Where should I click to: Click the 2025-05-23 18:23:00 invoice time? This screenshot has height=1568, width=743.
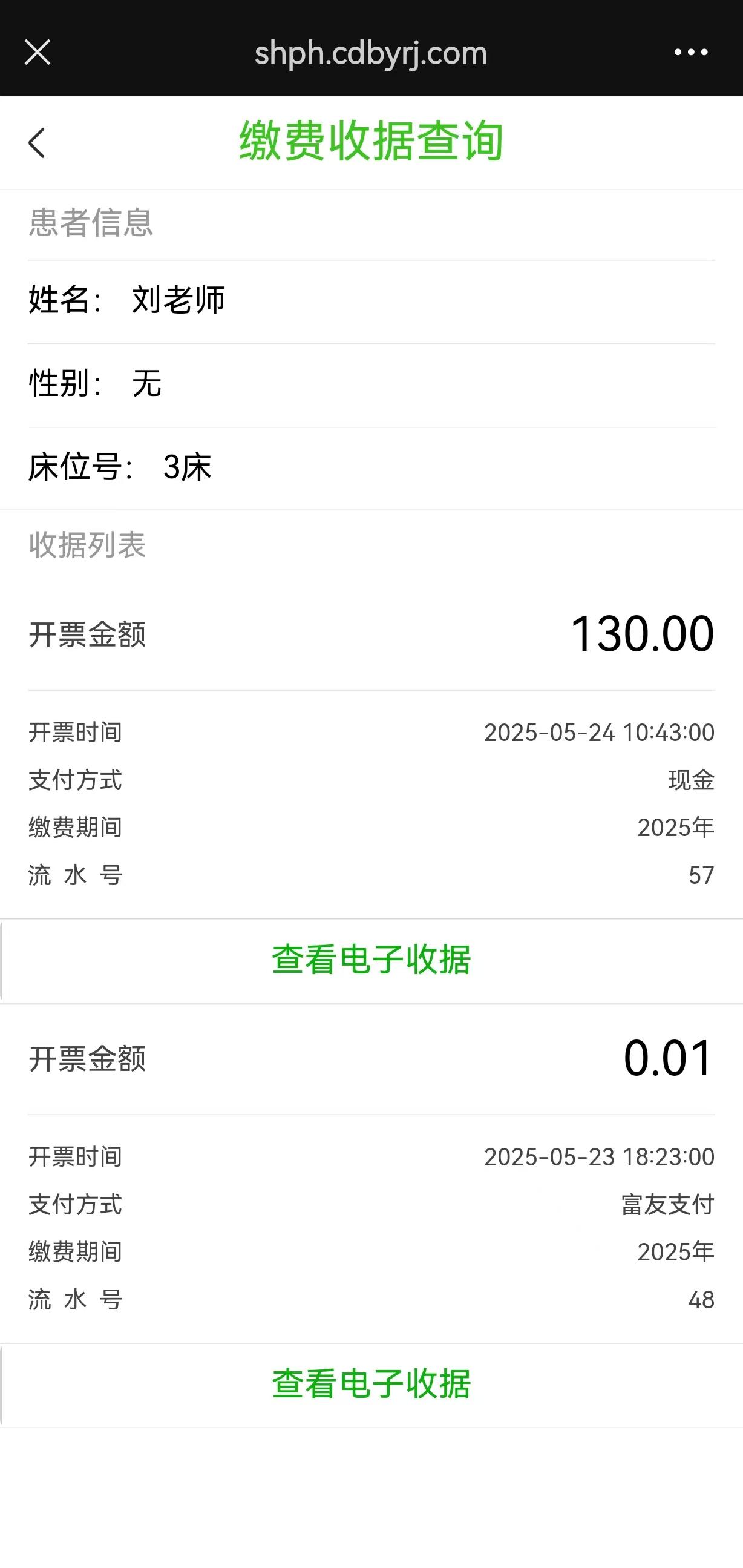coord(599,1156)
